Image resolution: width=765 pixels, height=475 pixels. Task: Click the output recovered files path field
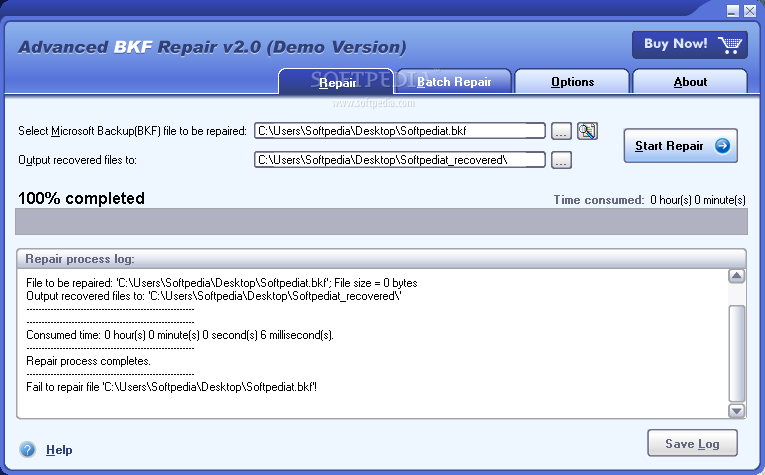(400, 159)
